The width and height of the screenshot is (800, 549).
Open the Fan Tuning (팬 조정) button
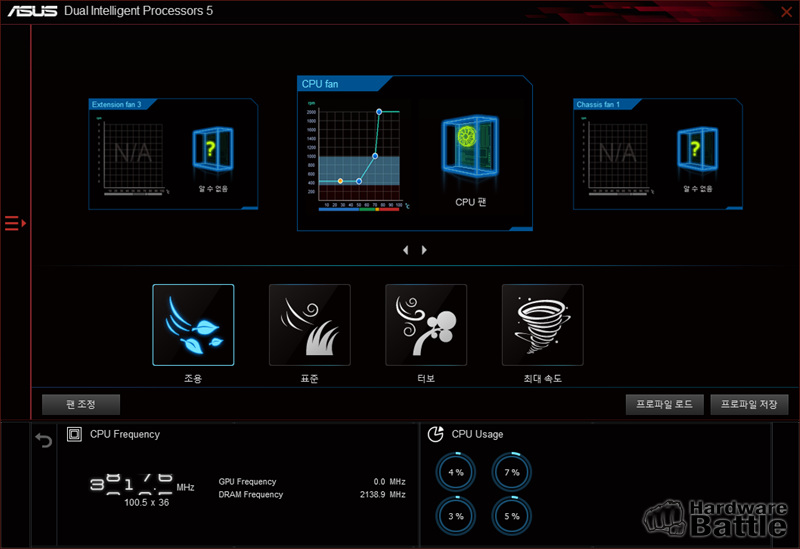point(81,405)
